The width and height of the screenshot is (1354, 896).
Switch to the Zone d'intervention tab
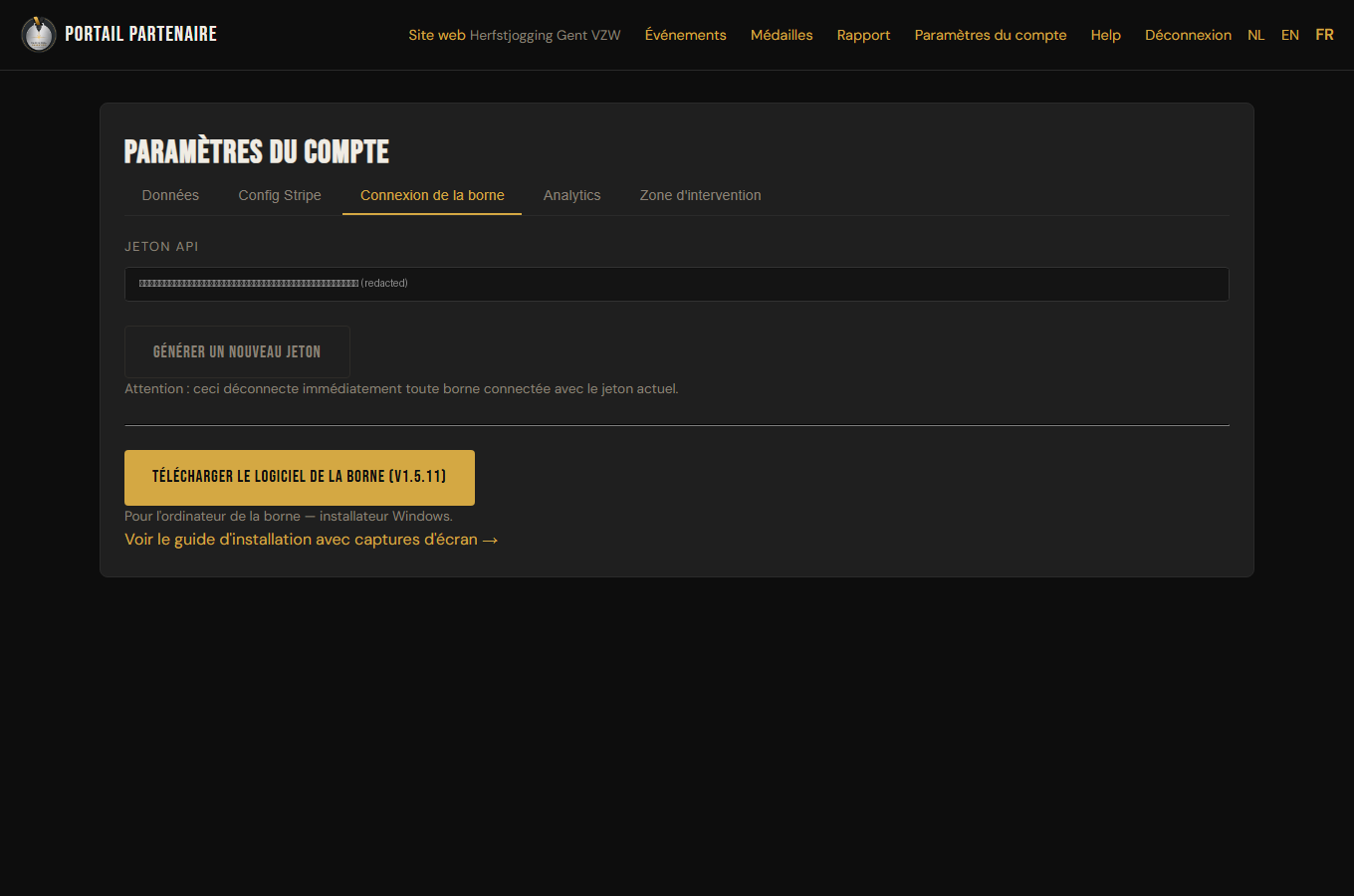pos(700,195)
